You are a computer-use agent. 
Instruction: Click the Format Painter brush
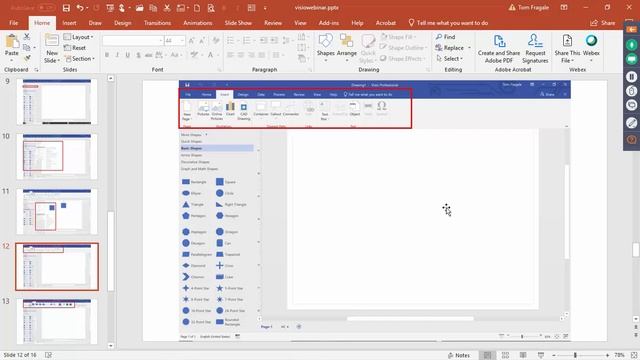pyautogui.click(x=27, y=58)
